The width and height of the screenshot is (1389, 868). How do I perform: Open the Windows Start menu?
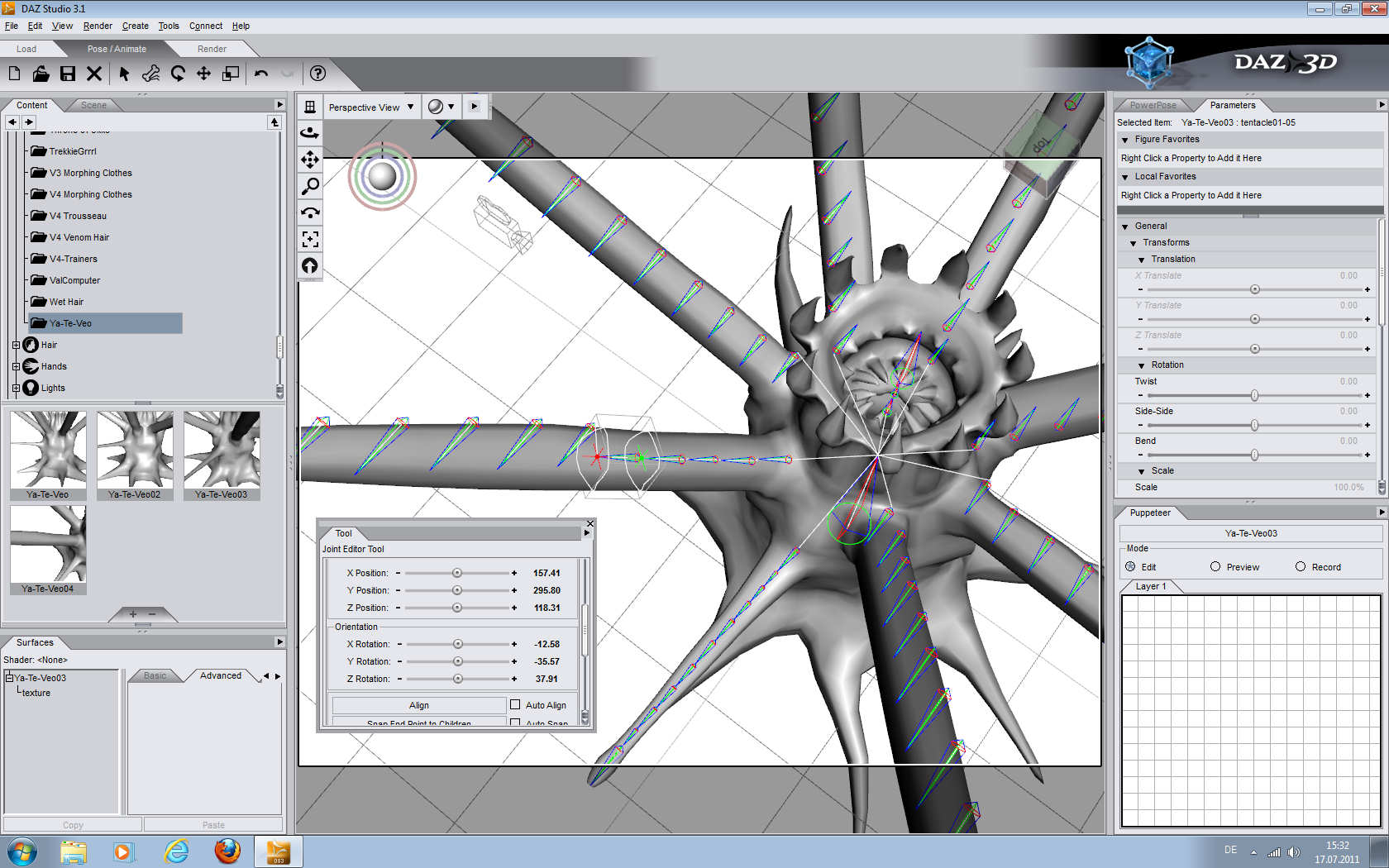(21, 851)
